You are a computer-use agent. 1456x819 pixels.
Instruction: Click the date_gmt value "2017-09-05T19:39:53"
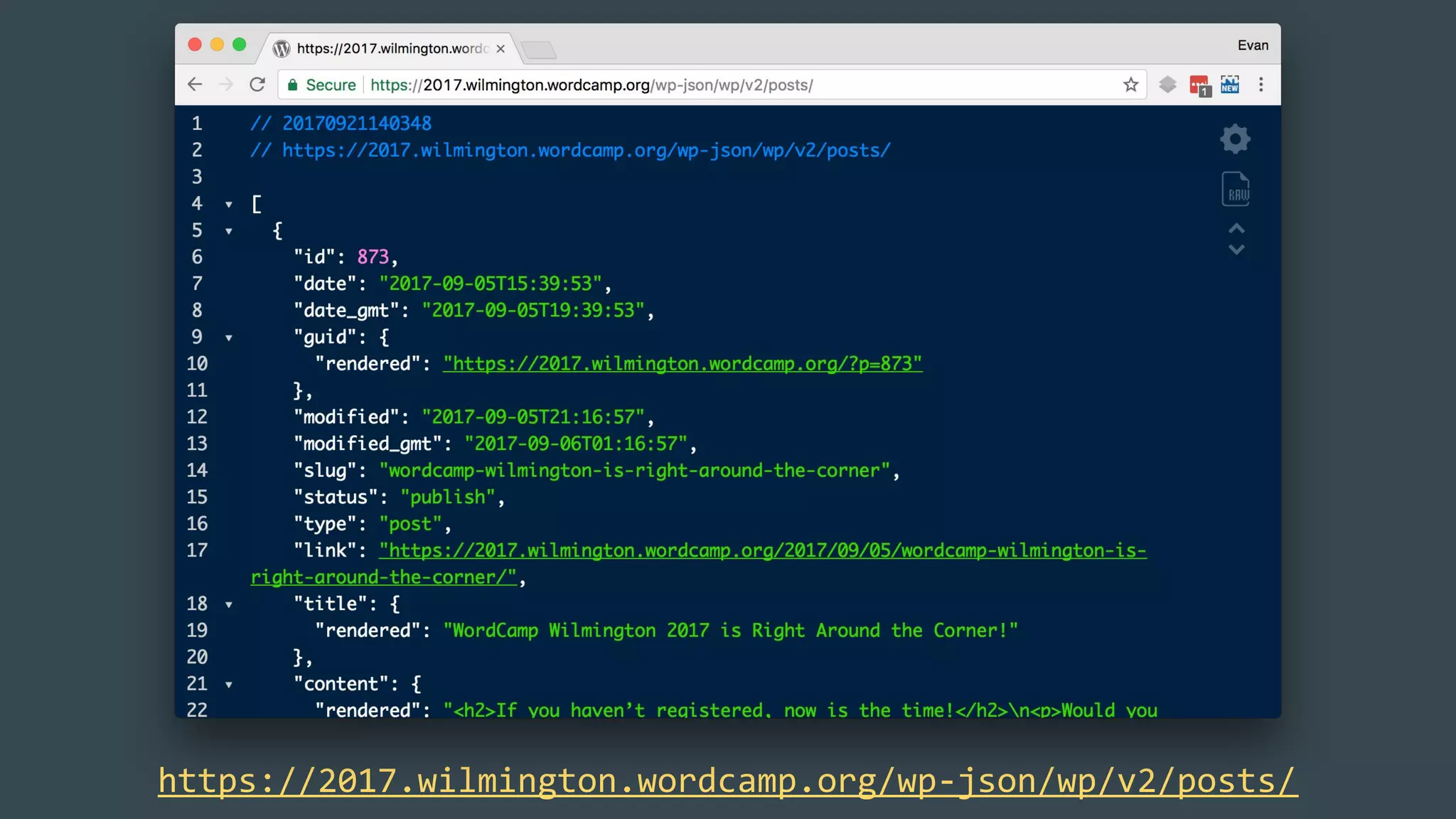tap(533, 311)
